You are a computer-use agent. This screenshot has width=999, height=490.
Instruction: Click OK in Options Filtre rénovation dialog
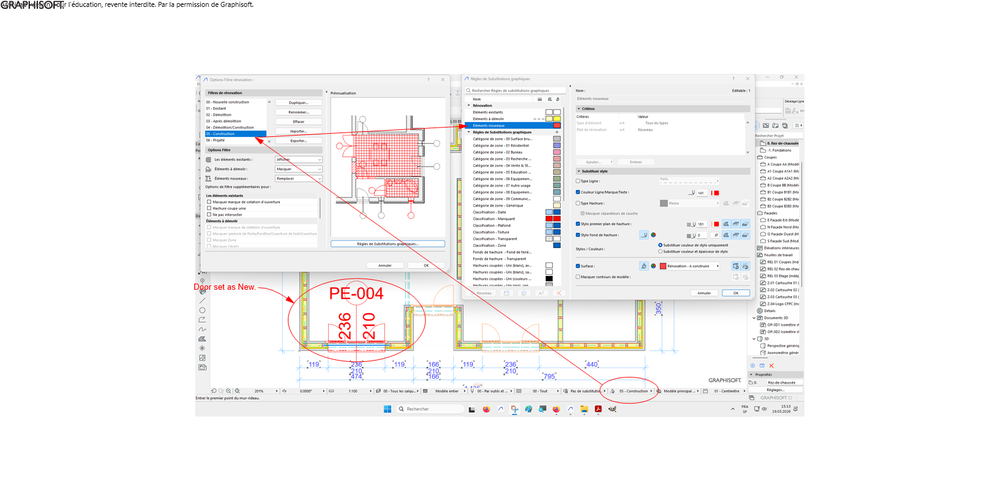(x=426, y=265)
